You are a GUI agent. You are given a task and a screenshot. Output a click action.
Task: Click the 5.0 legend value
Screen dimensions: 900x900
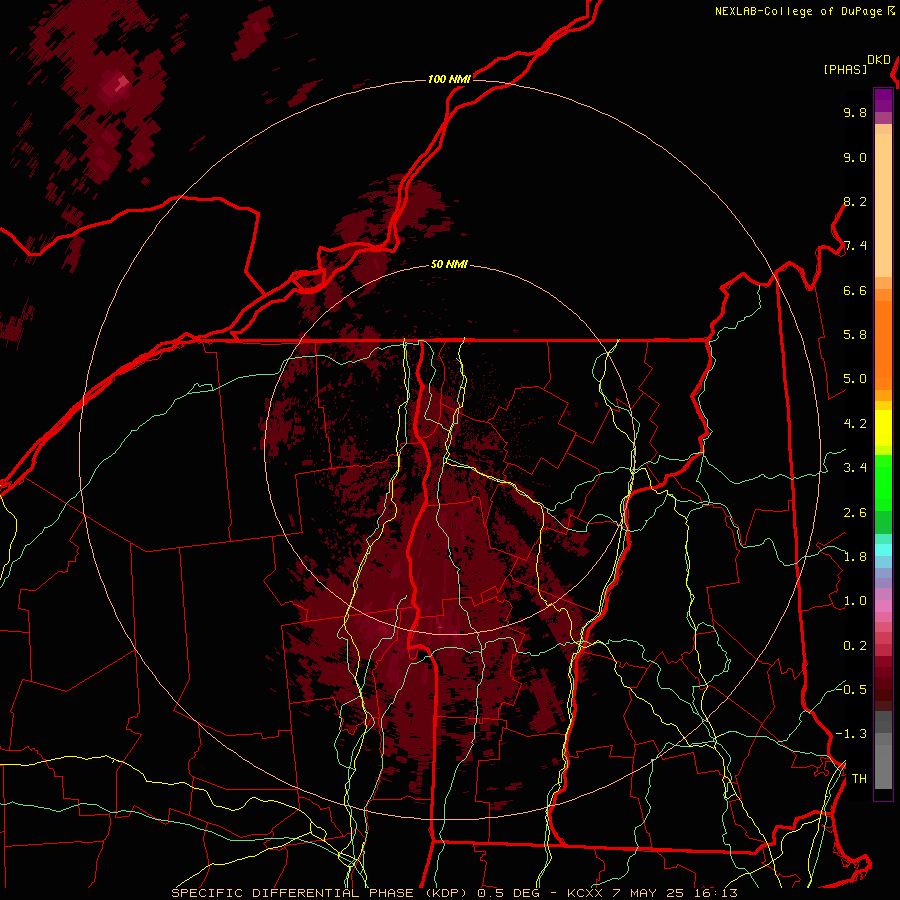[x=855, y=379]
